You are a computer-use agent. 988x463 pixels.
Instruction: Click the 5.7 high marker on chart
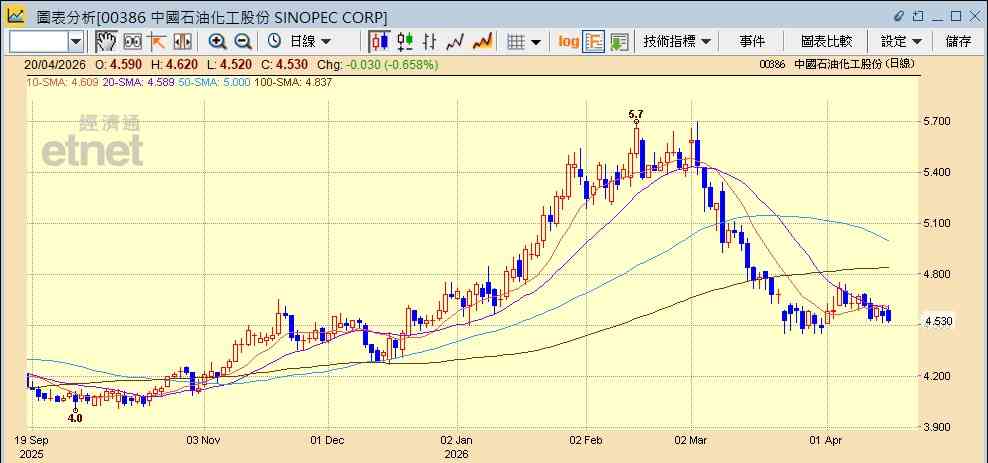(x=636, y=114)
